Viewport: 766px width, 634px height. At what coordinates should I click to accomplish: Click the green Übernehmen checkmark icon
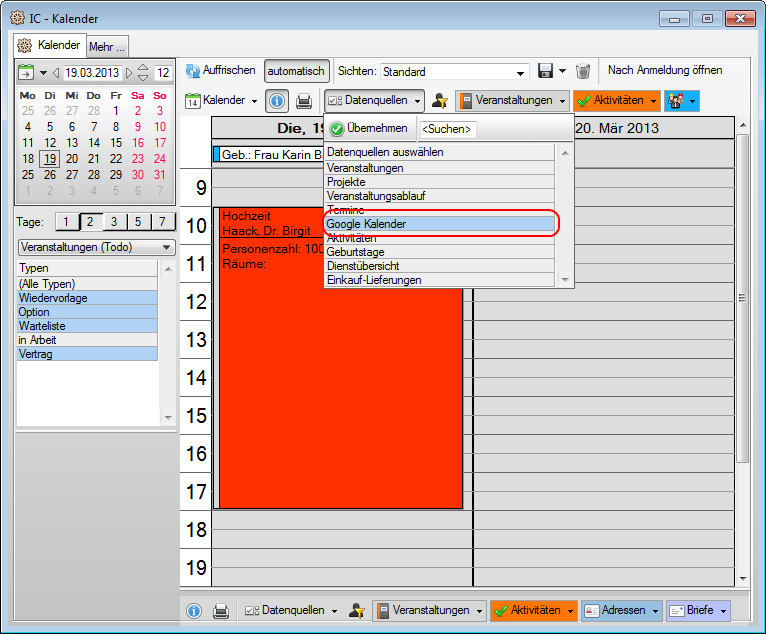(337, 129)
